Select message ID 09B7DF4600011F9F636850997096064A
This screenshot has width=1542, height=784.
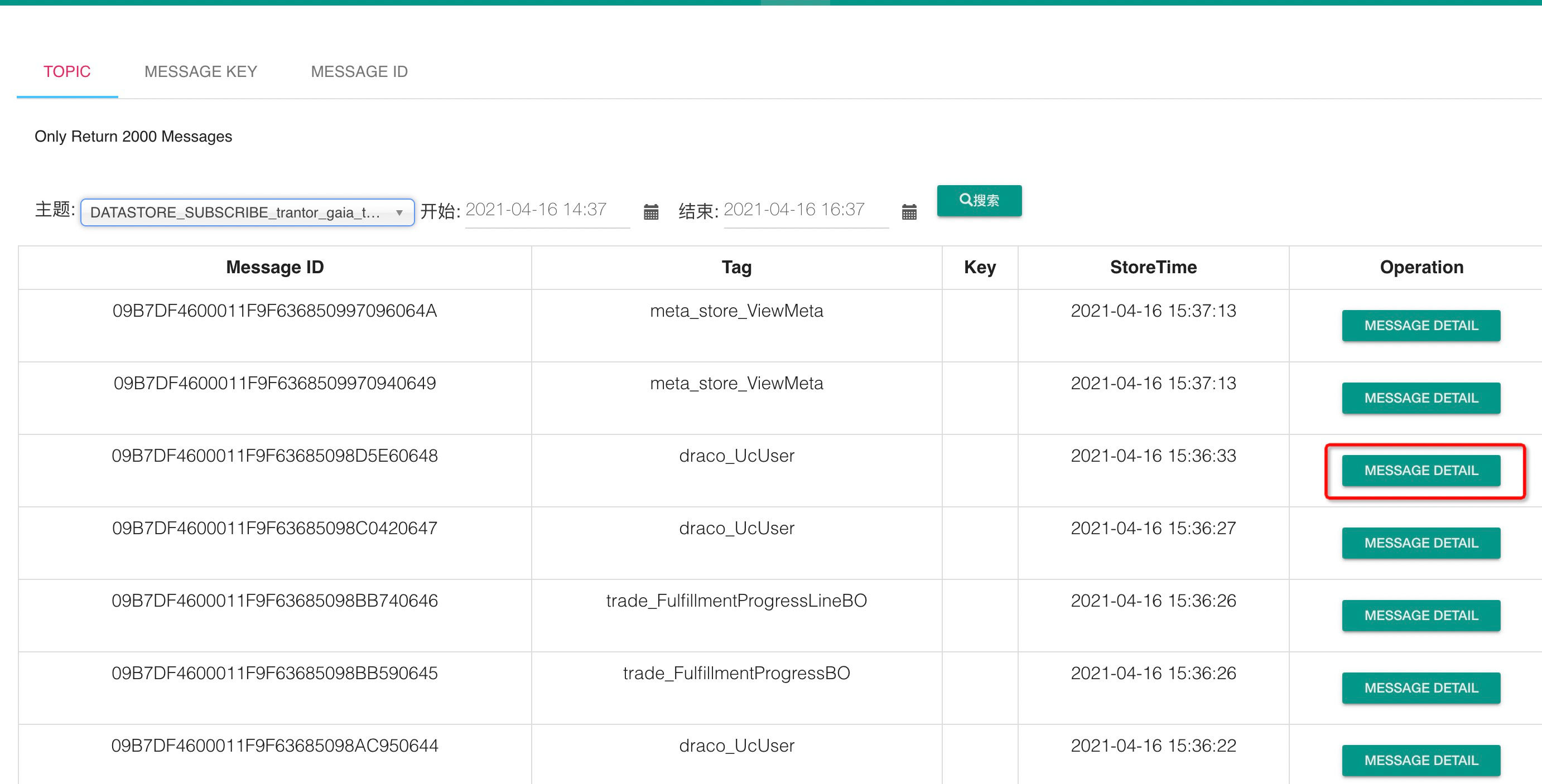pyautogui.click(x=274, y=311)
